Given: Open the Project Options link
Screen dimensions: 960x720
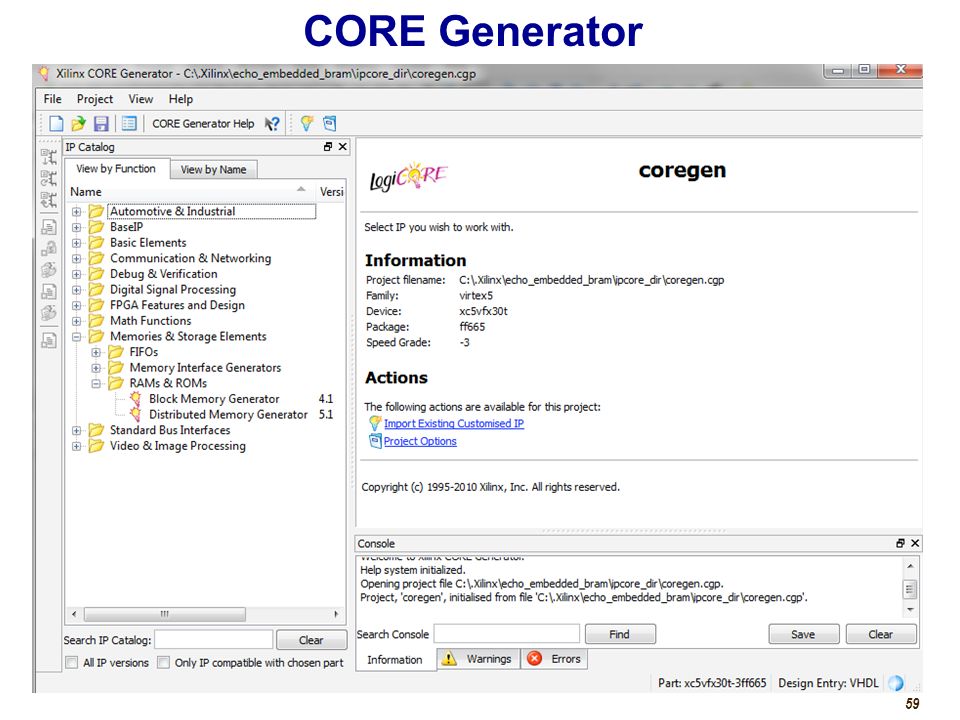Looking at the screenshot, I should coord(420,441).
